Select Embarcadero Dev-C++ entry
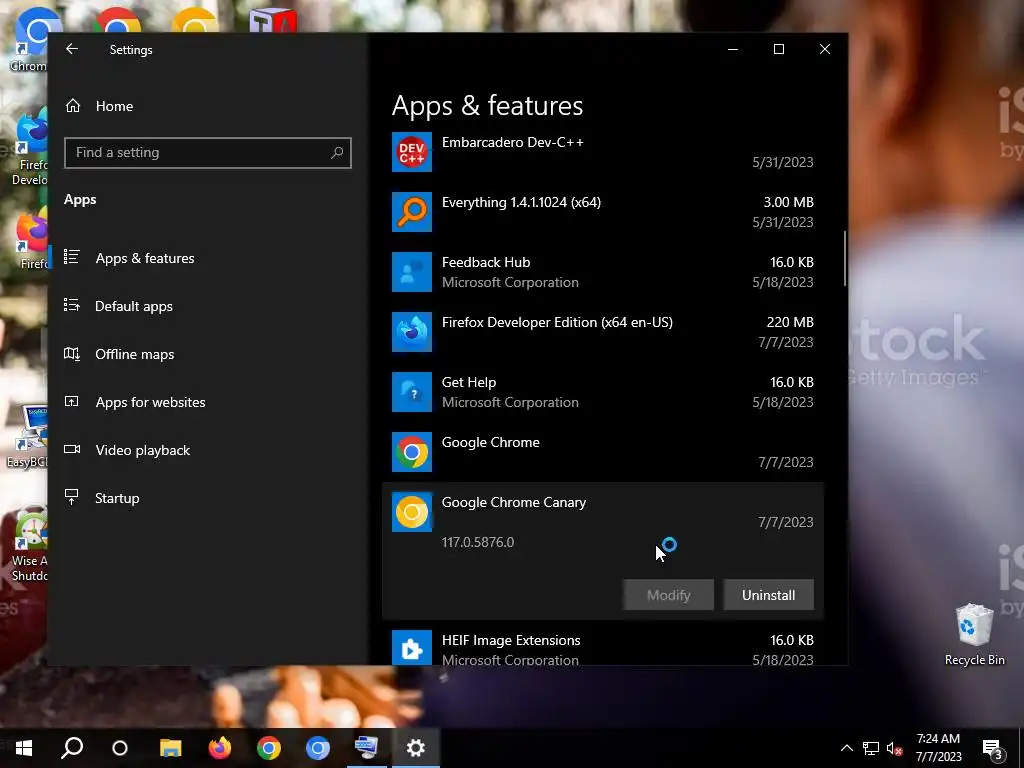This screenshot has width=1024, height=768. coord(603,152)
